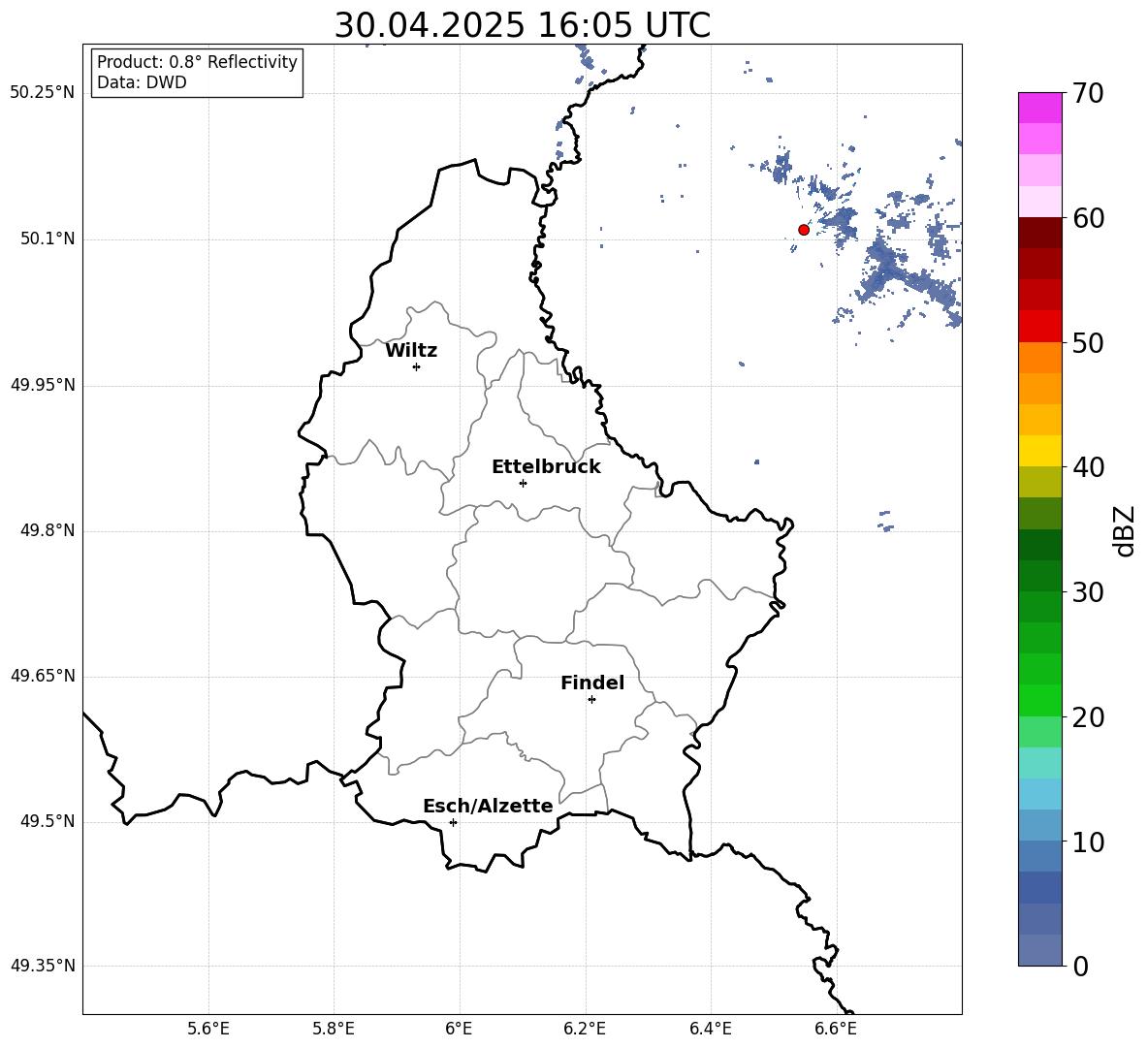Click the 60 tick on the colorbar
The width and height of the screenshot is (1148, 1048).
point(1088,218)
